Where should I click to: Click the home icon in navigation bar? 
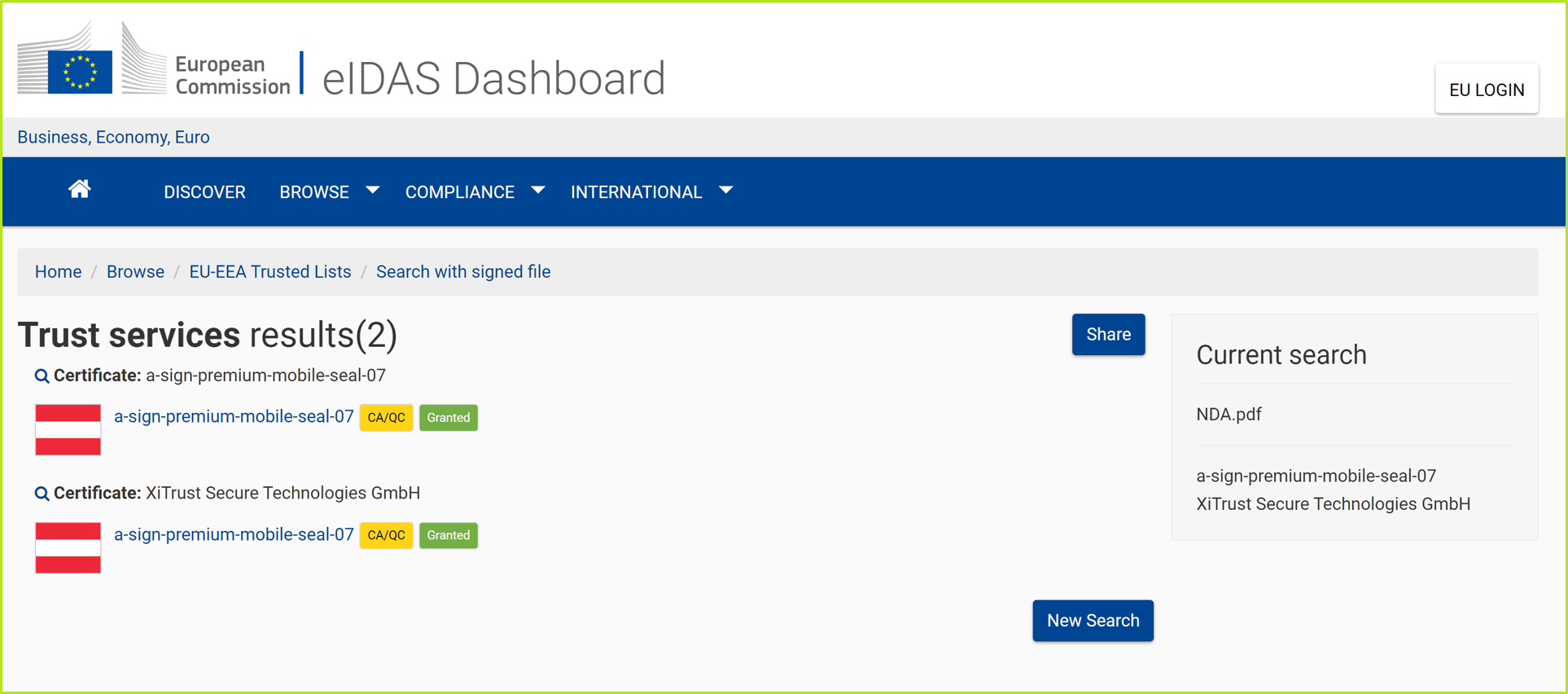tap(79, 190)
